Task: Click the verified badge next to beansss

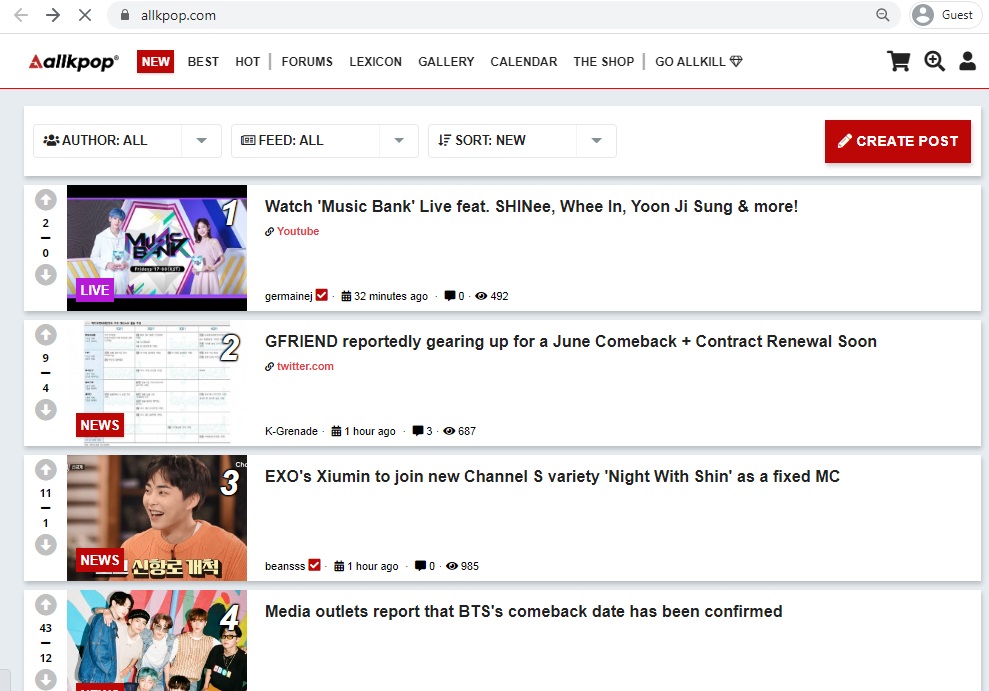Action: click(315, 565)
